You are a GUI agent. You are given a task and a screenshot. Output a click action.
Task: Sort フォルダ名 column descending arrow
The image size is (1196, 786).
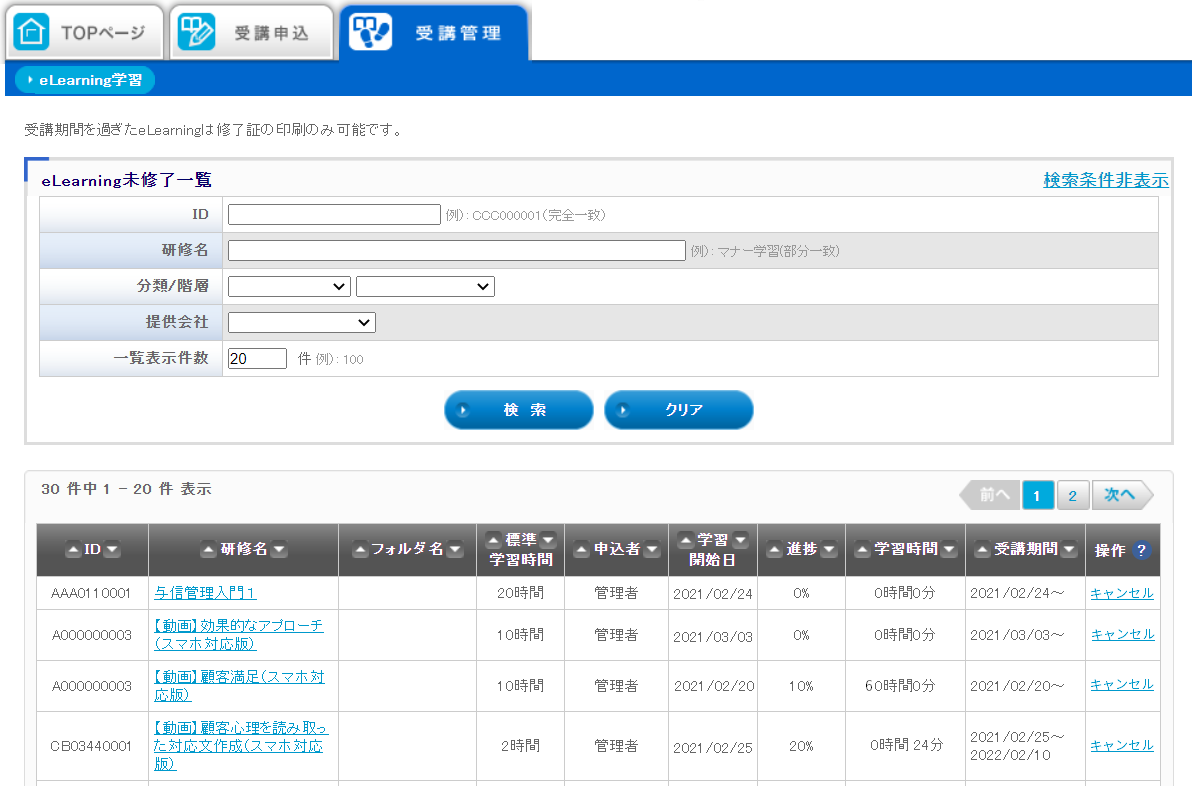[x=455, y=549]
